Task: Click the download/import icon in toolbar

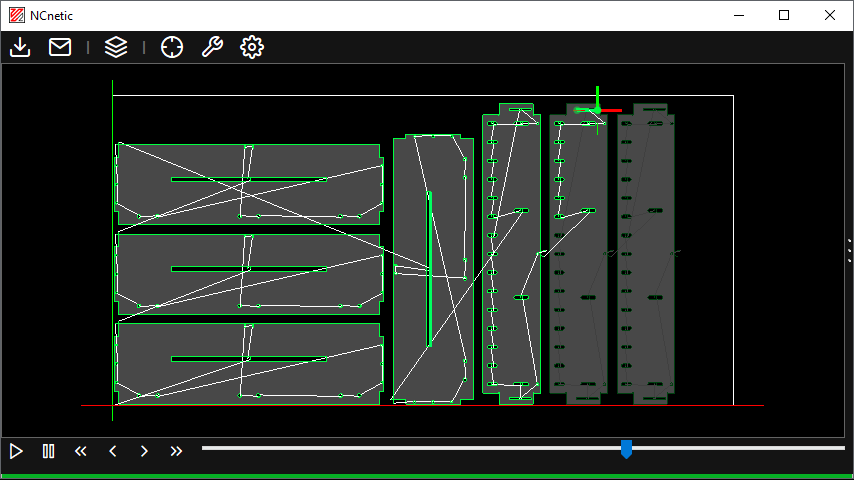Action: pyautogui.click(x=20, y=47)
